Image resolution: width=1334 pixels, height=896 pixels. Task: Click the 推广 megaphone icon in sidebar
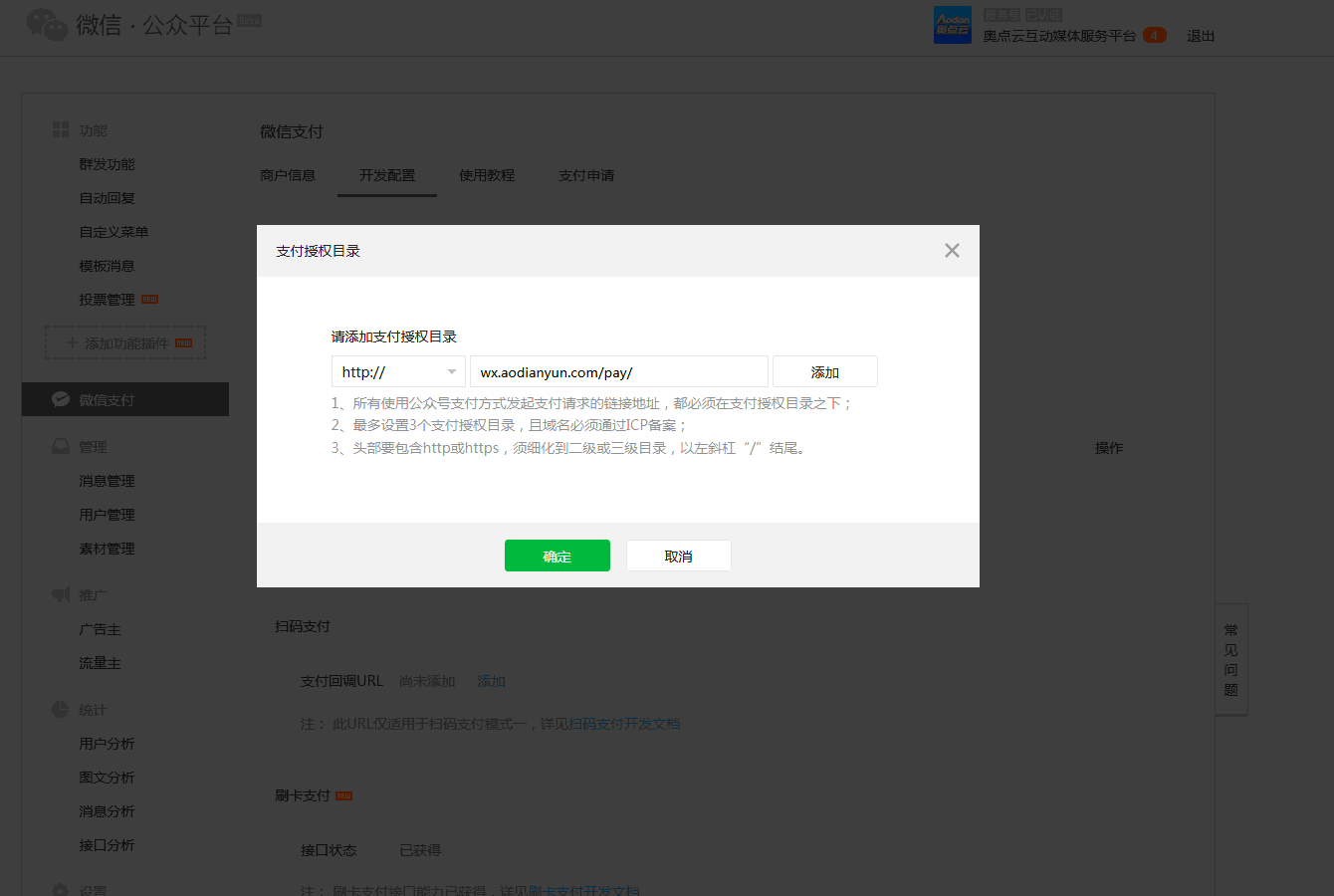[x=61, y=594]
